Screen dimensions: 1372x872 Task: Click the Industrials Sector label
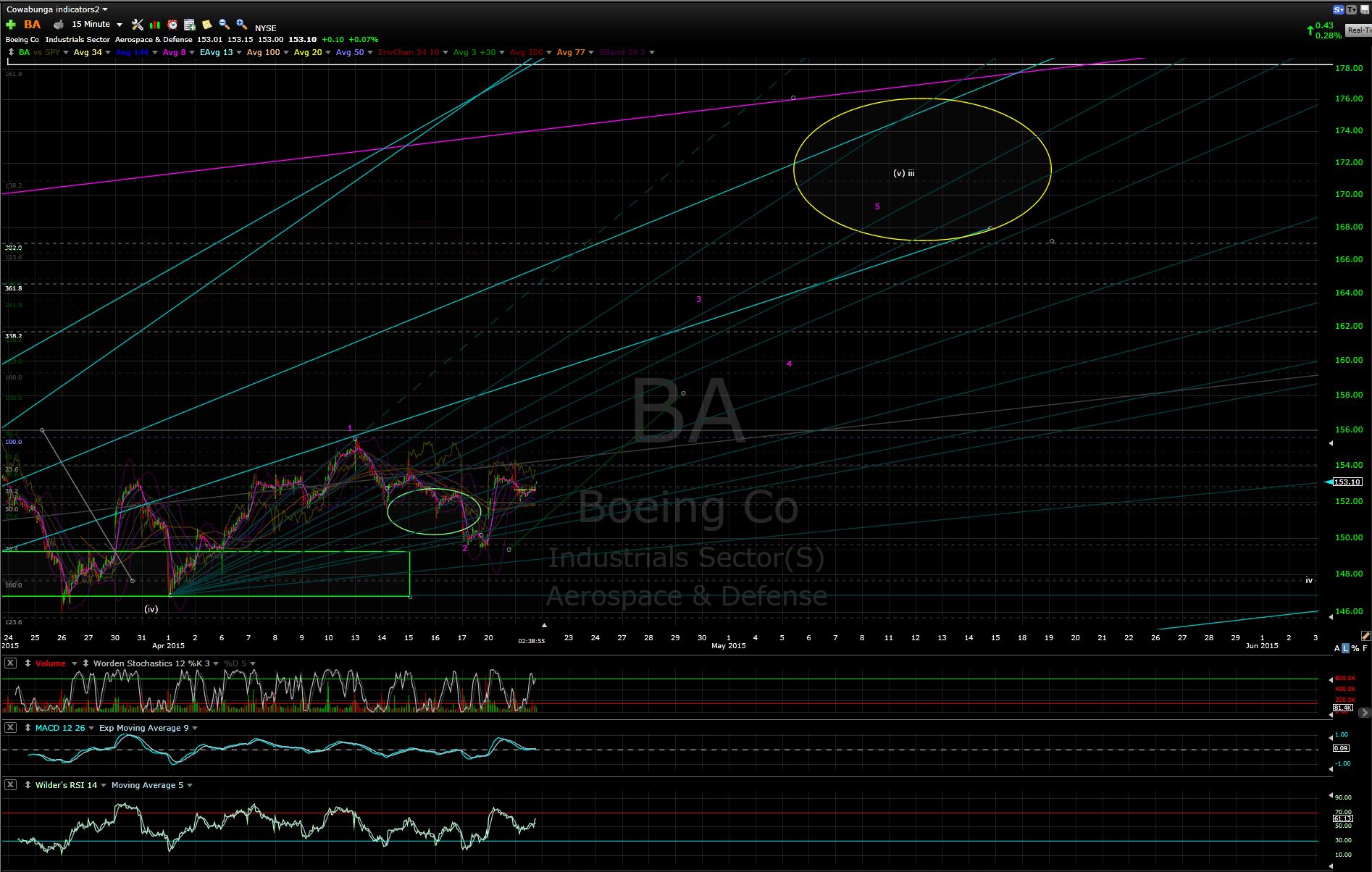(x=78, y=40)
